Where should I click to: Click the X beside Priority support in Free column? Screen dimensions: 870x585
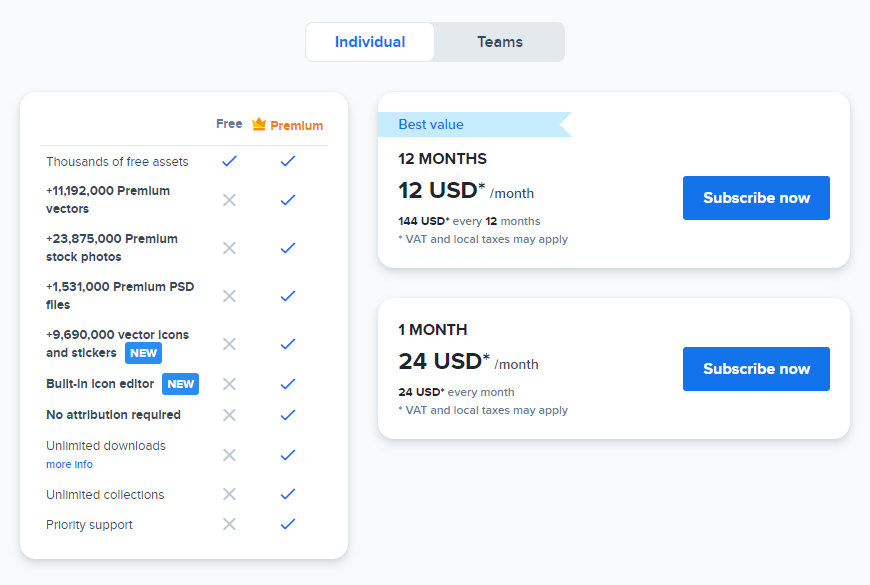pos(229,523)
